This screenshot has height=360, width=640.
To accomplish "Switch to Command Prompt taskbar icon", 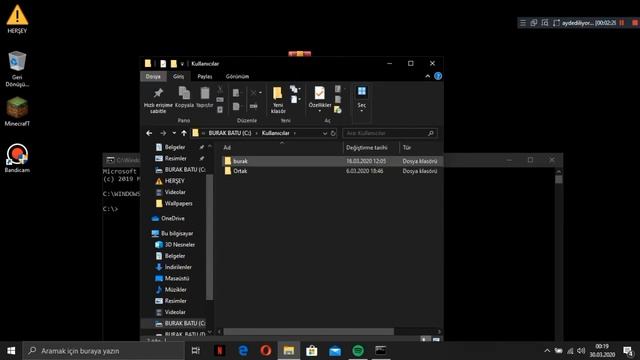I will click(x=381, y=351).
